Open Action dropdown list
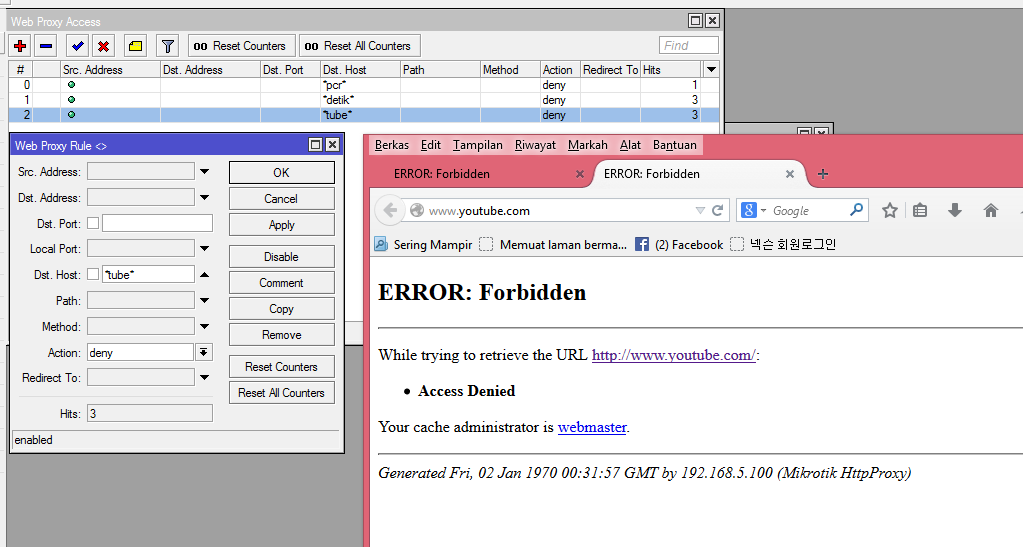The height and width of the screenshot is (547, 1023). click(x=204, y=352)
